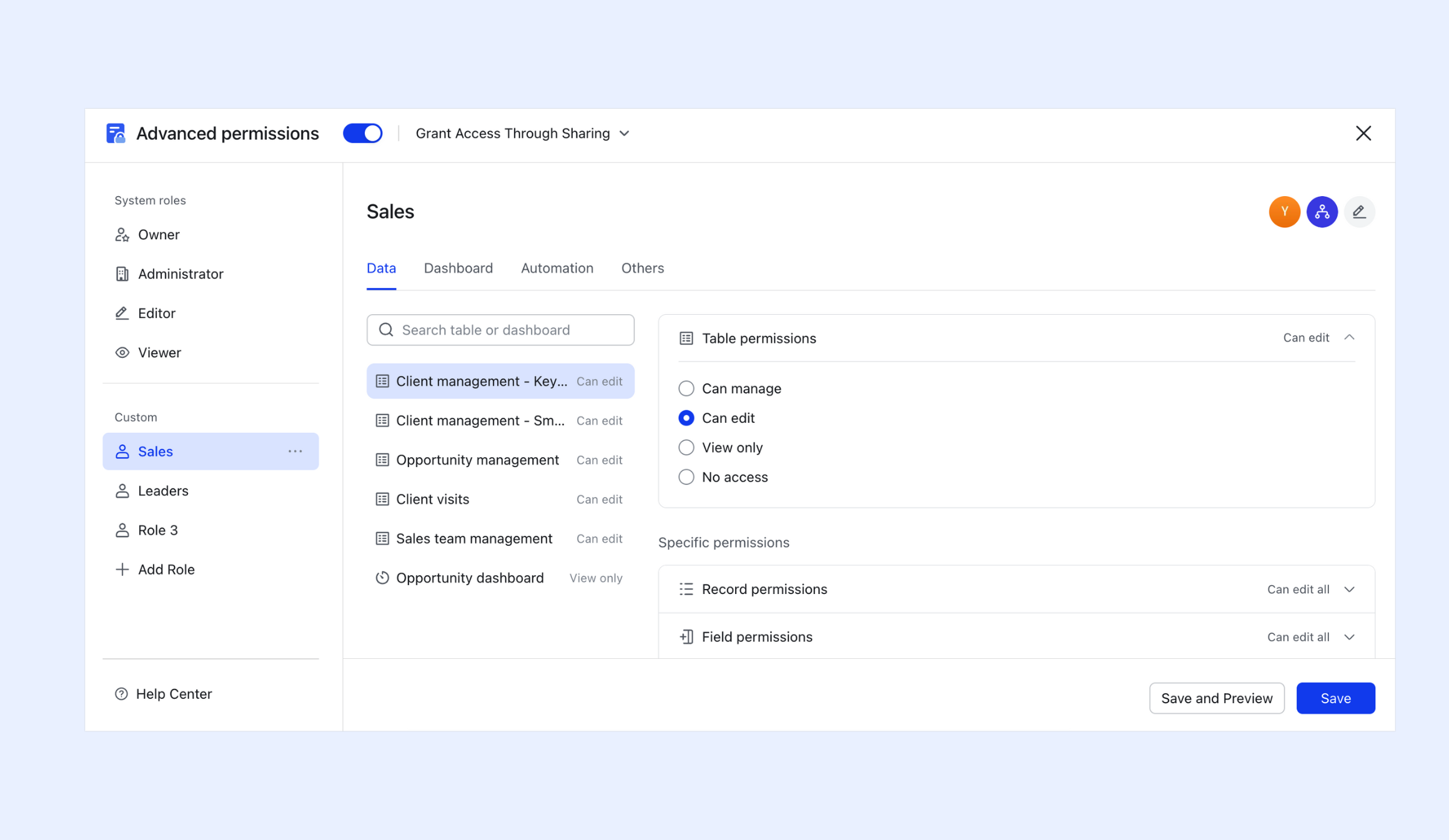Click the search magnifier icon
Image resolution: width=1449 pixels, height=840 pixels.
(x=386, y=330)
